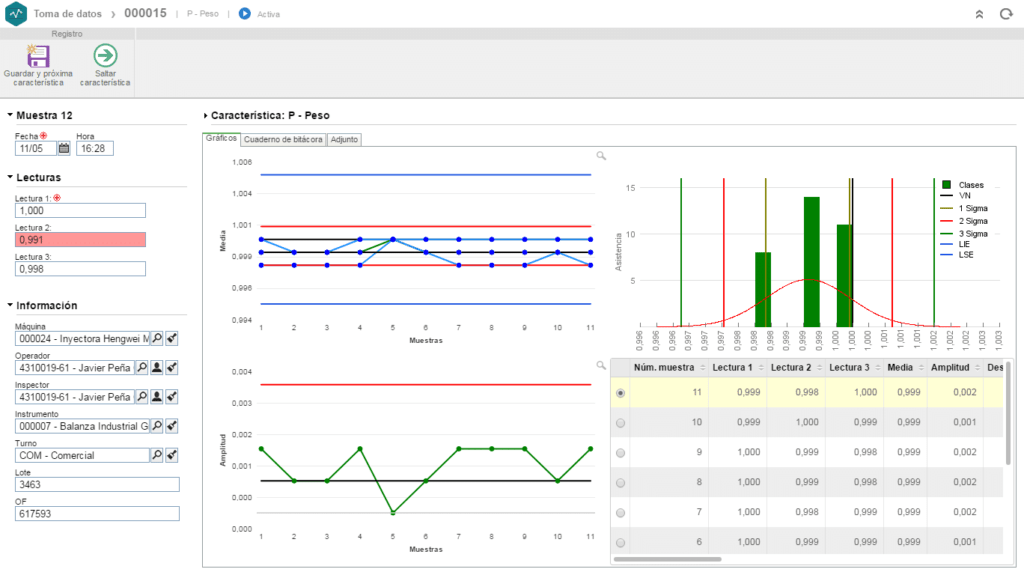
Task: Click the Saltar característica arrow icon
Action: pyautogui.click(x=105, y=56)
